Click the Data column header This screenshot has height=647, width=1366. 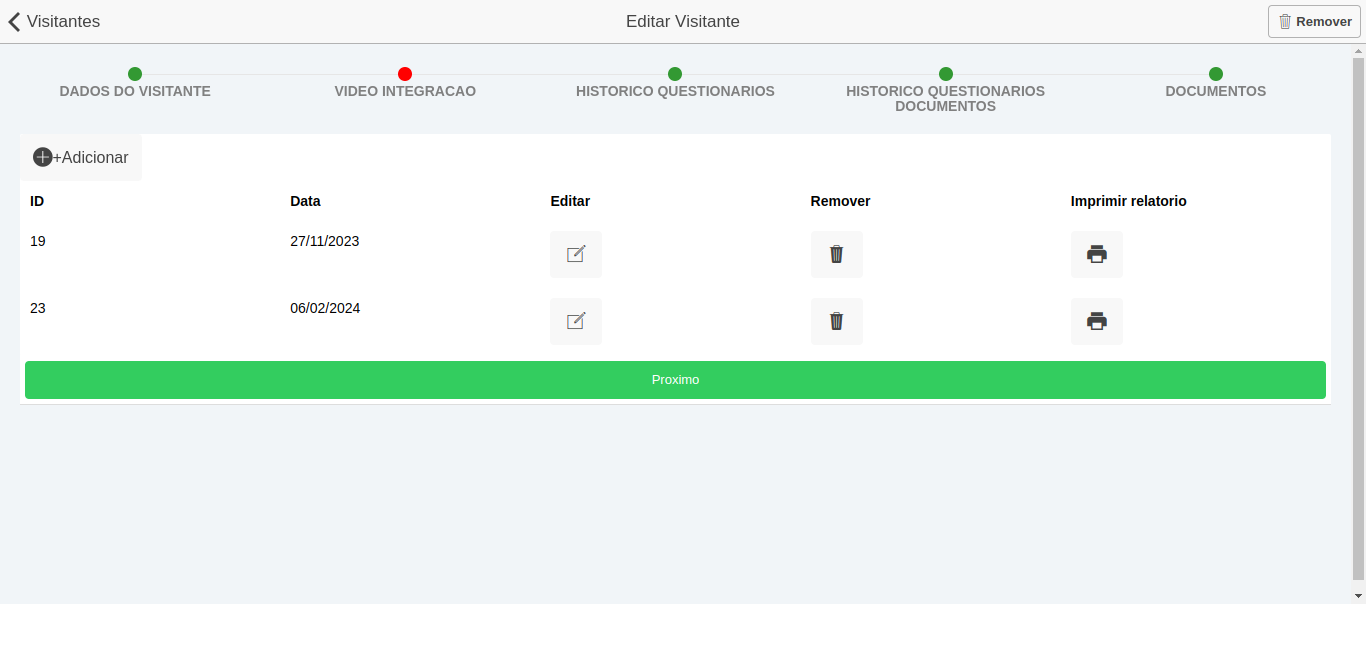pos(305,201)
